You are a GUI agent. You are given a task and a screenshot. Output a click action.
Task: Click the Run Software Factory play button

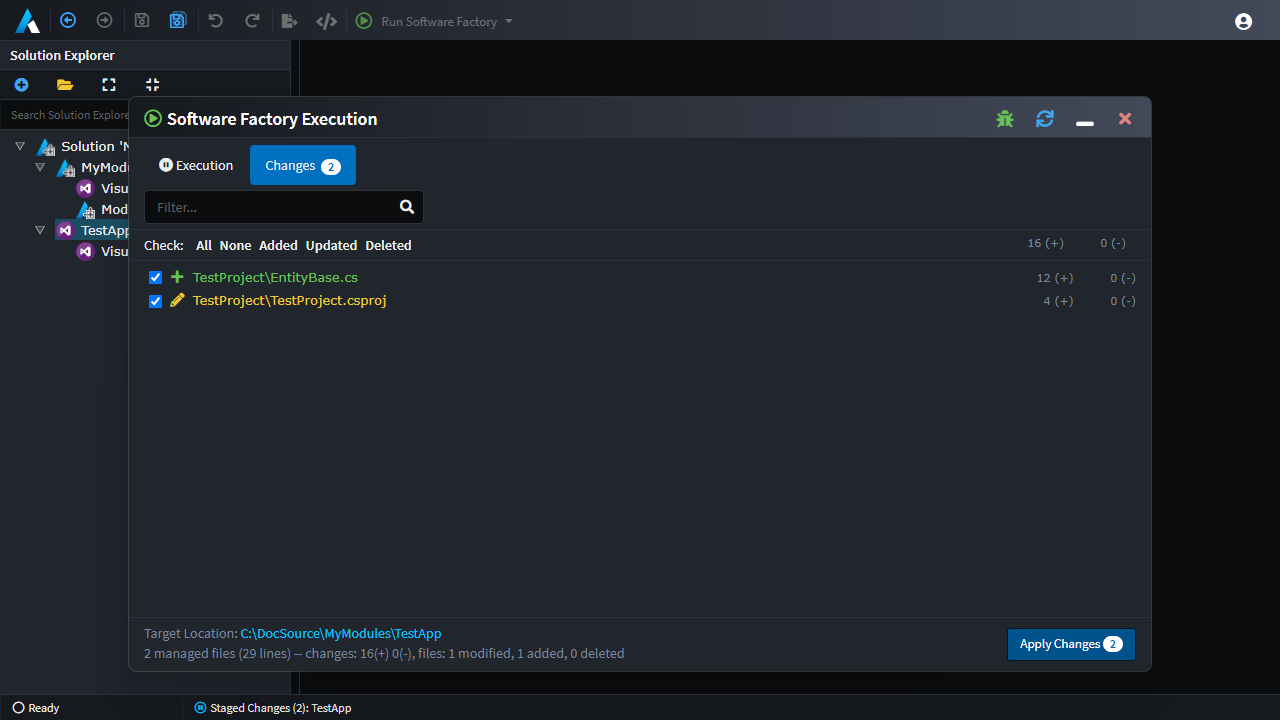[x=364, y=20]
